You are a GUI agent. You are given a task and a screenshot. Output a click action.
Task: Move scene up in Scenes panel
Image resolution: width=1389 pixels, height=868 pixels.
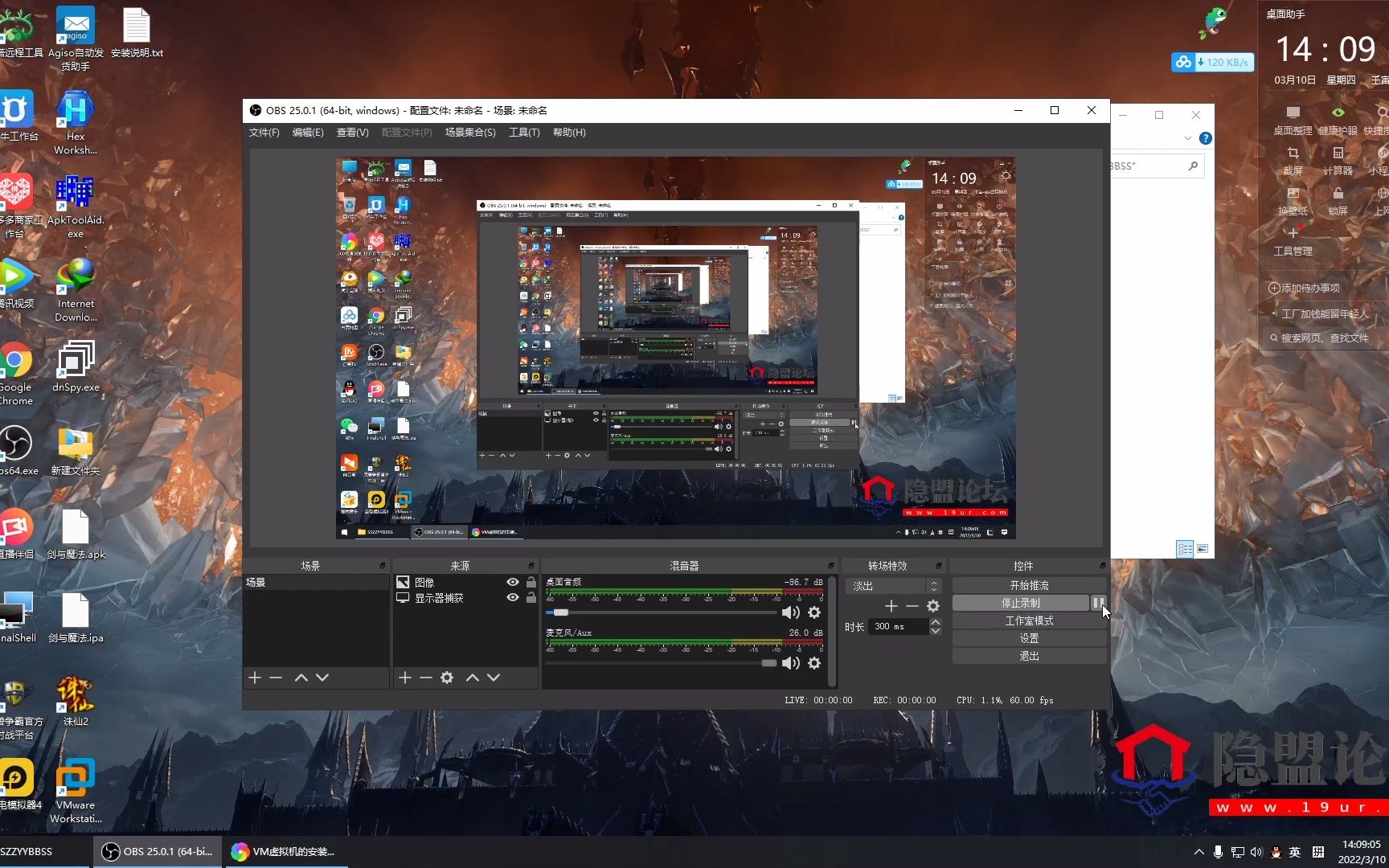[301, 678]
